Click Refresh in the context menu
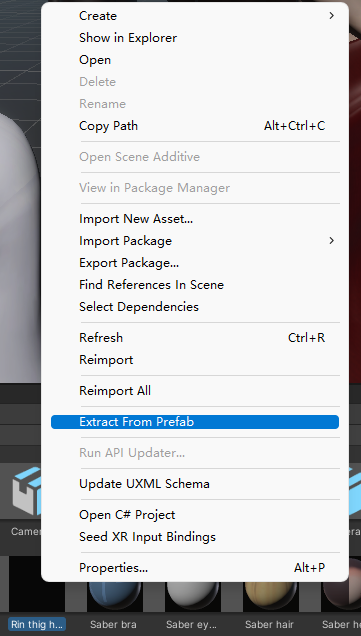 [x=101, y=337]
